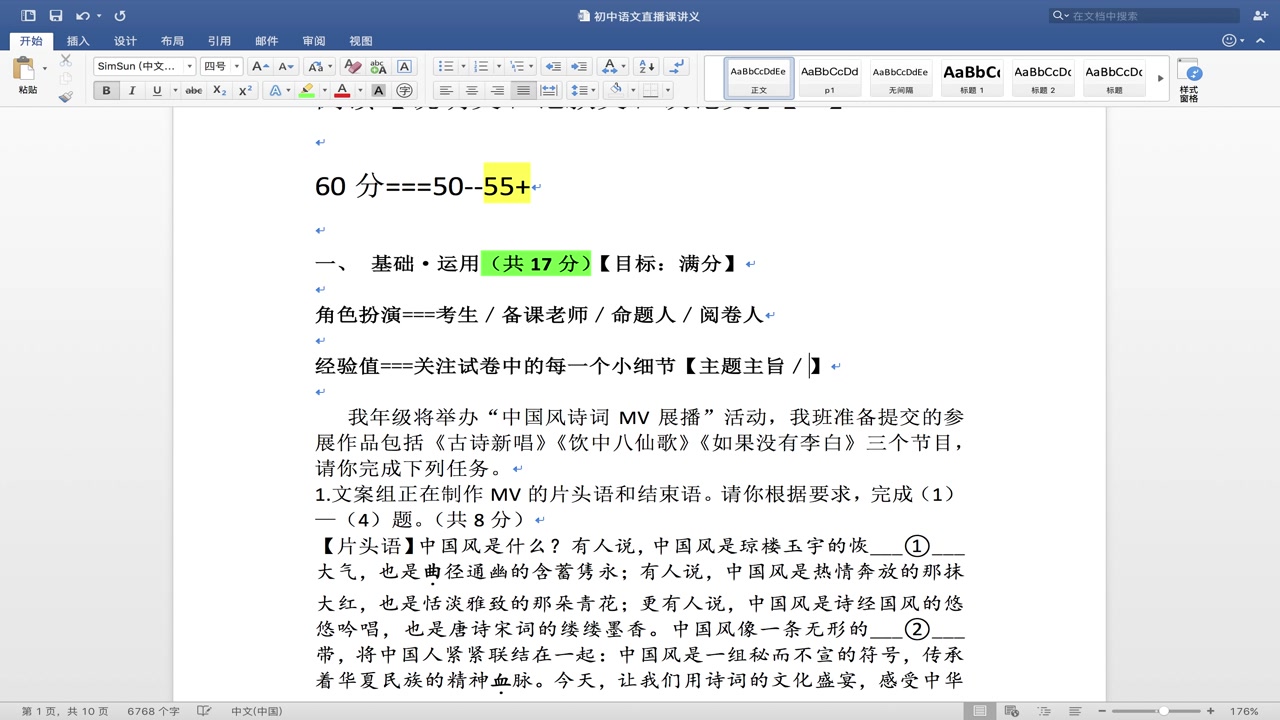Viewport: 1280px width, 720px height.
Task: Expand multilevel list dropdown arrow
Action: pos(532,66)
